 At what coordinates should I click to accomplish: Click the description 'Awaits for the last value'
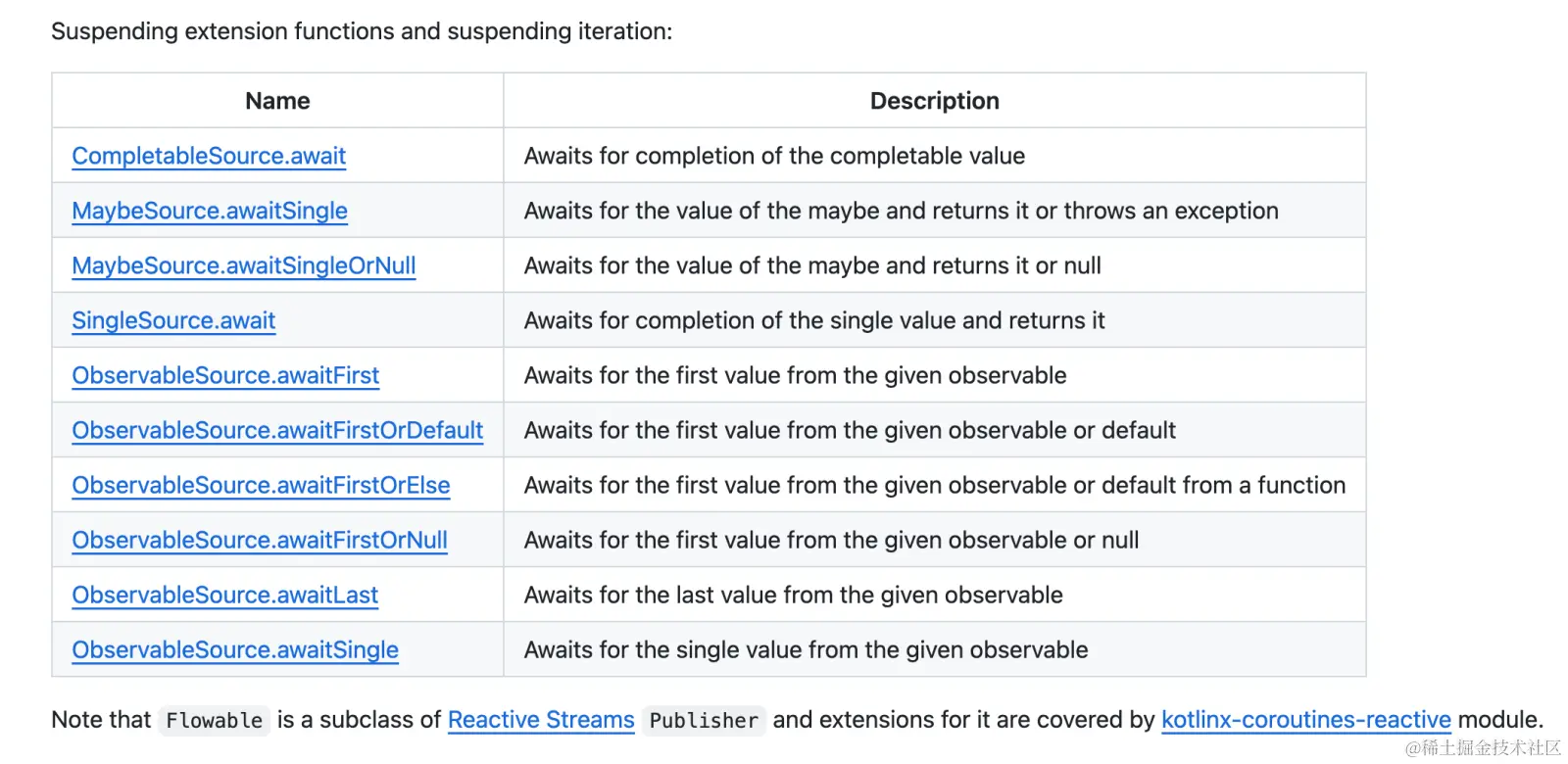pyautogui.click(x=793, y=595)
